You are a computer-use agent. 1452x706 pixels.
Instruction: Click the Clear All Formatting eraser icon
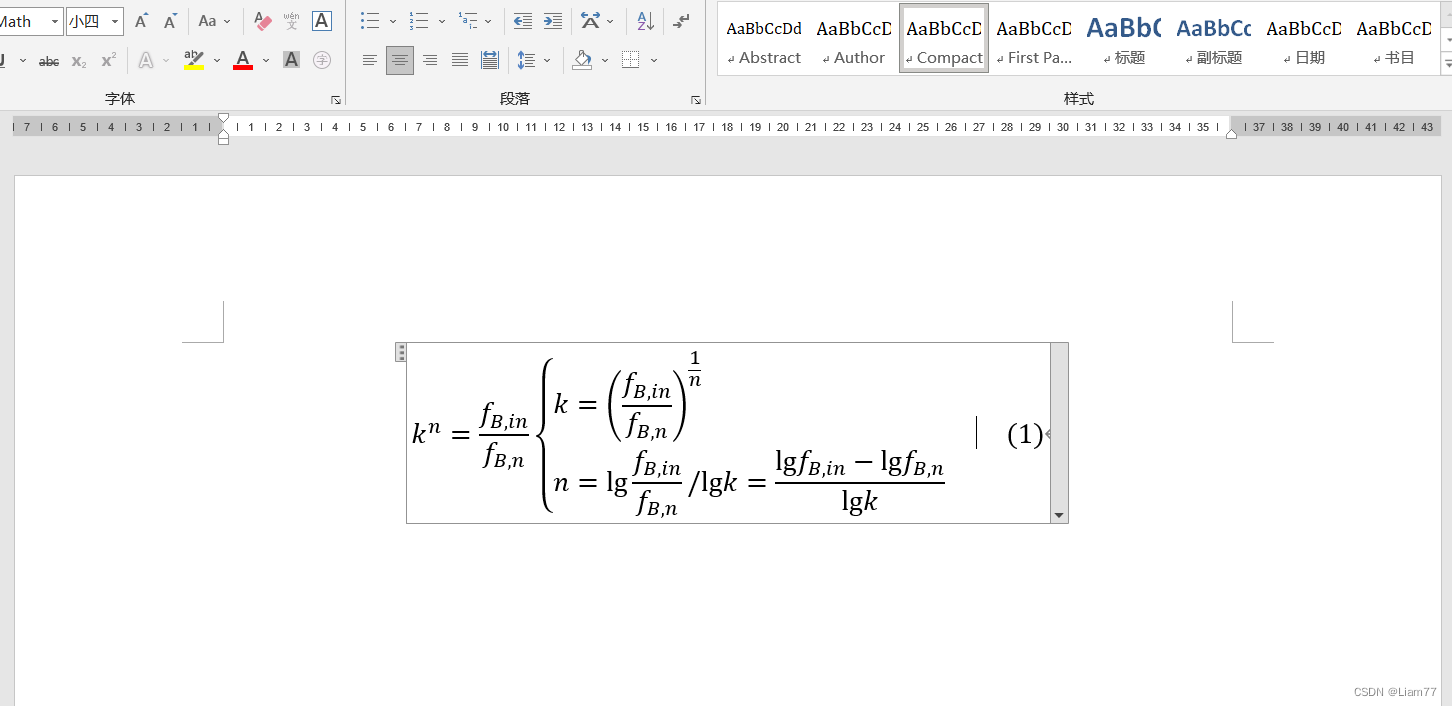click(x=263, y=21)
